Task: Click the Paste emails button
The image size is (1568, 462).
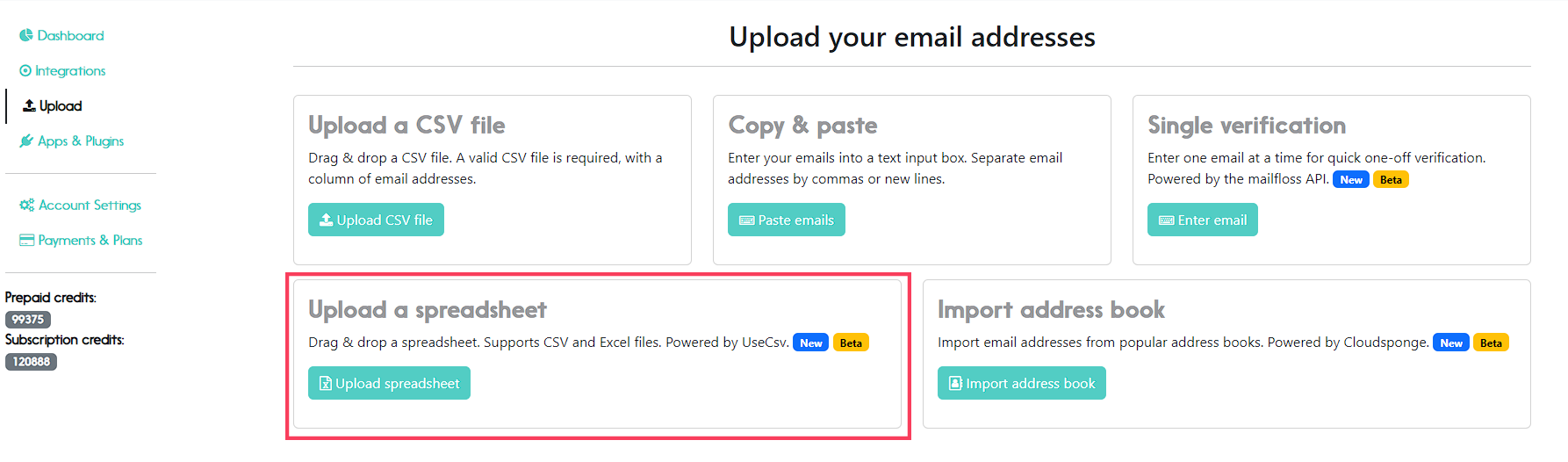Action: (787, 220)
